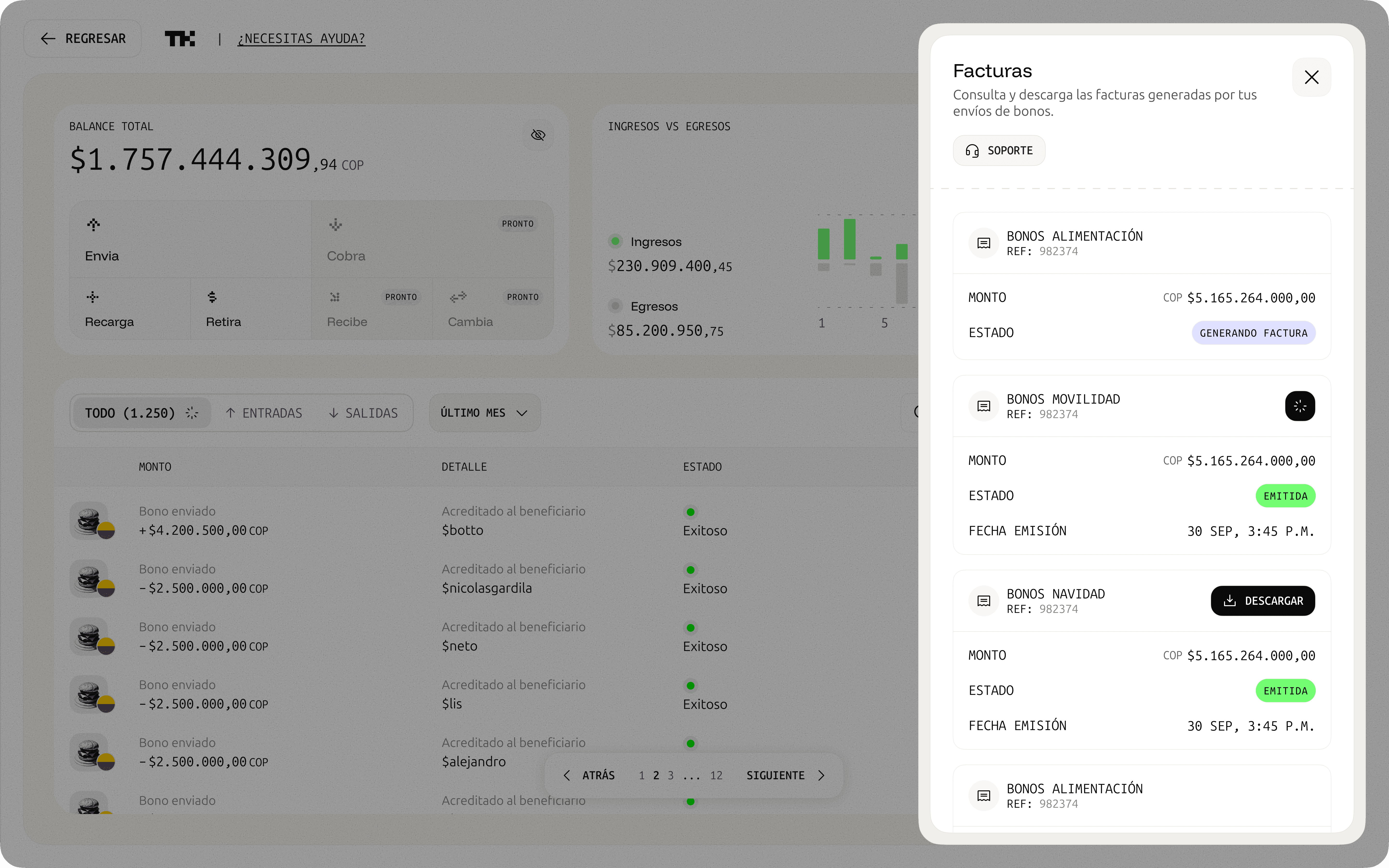Click the Emitida badge on Bonos Movilidad
Screen dimensions: 1389x868
tap(1286, 496)
